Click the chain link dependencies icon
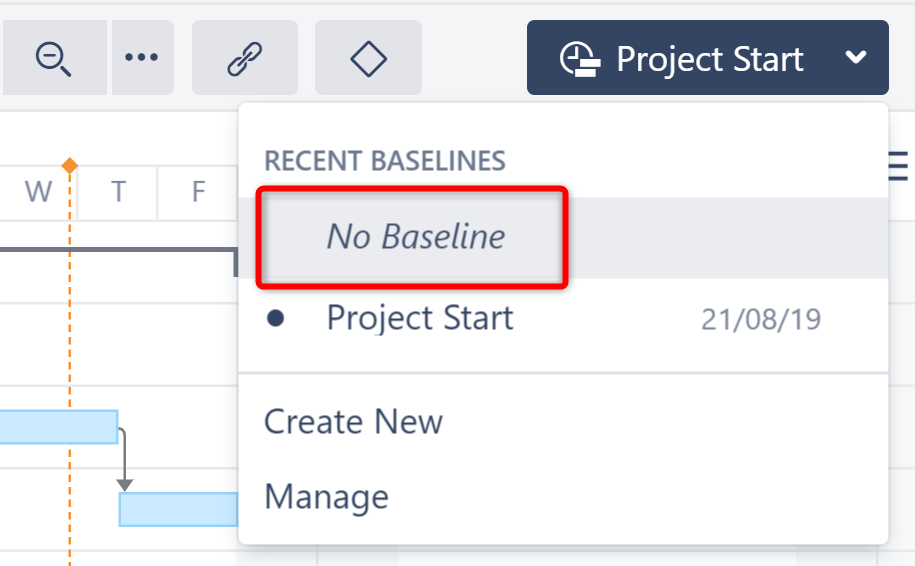Screen dimensions: 915x566 (x=244, y=58)
